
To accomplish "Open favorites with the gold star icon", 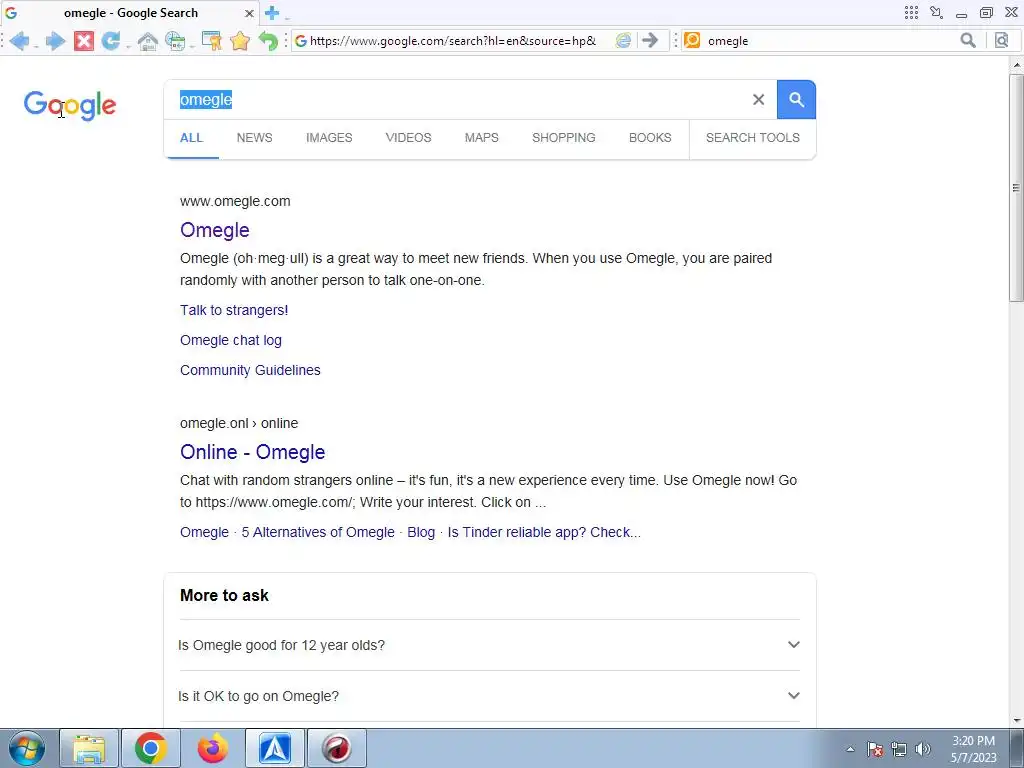I will [240, 41].
